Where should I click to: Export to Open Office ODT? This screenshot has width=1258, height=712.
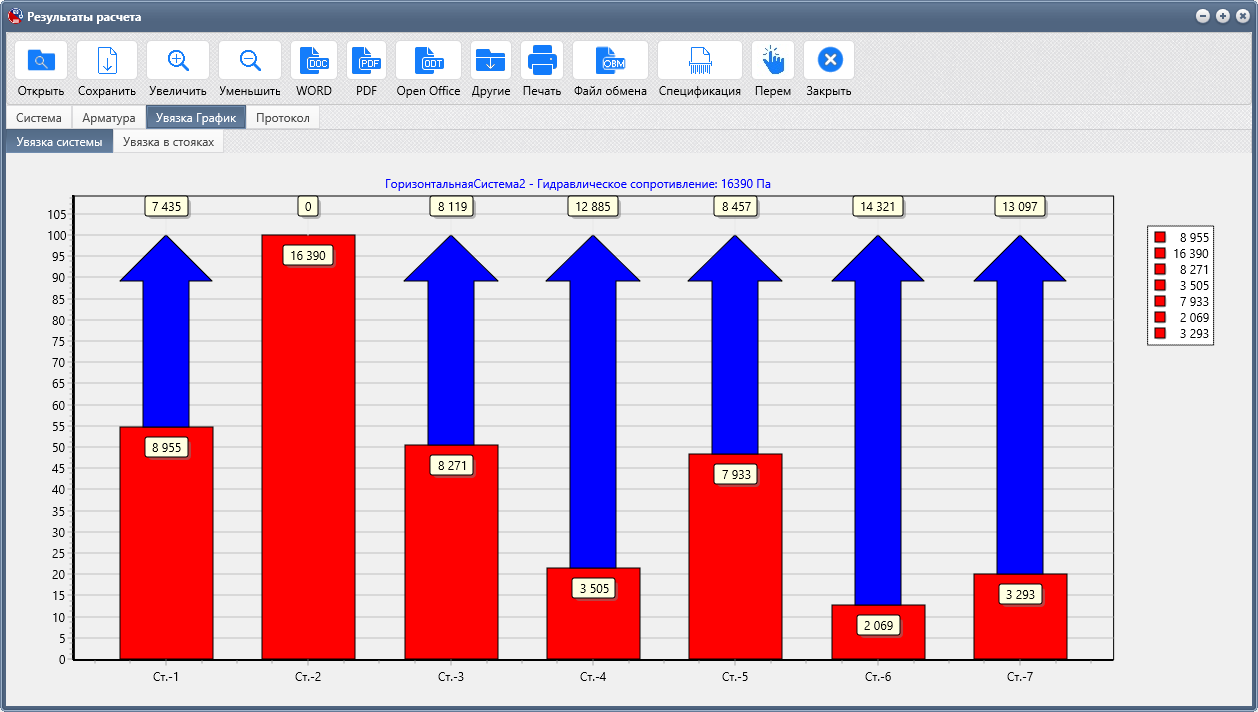[428, 61]
